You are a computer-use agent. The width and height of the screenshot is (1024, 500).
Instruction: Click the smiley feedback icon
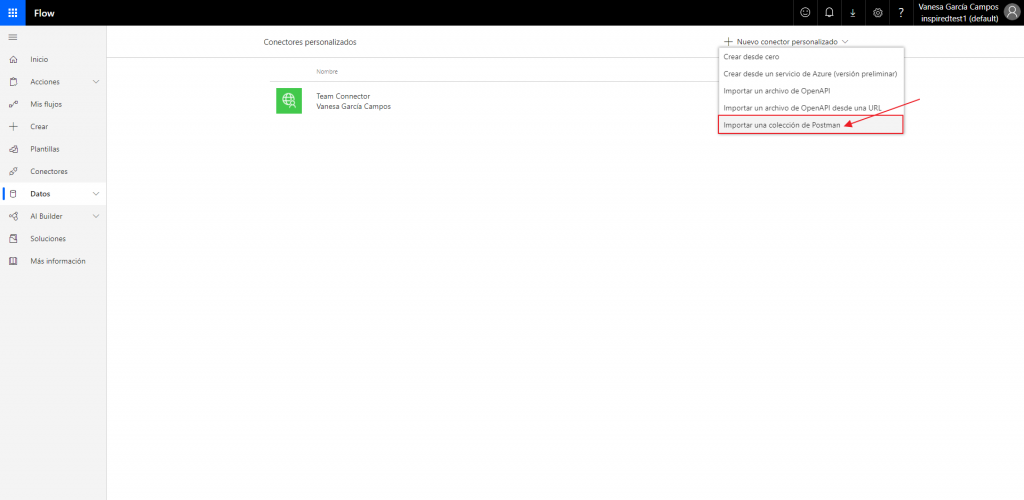pos(805,13)
